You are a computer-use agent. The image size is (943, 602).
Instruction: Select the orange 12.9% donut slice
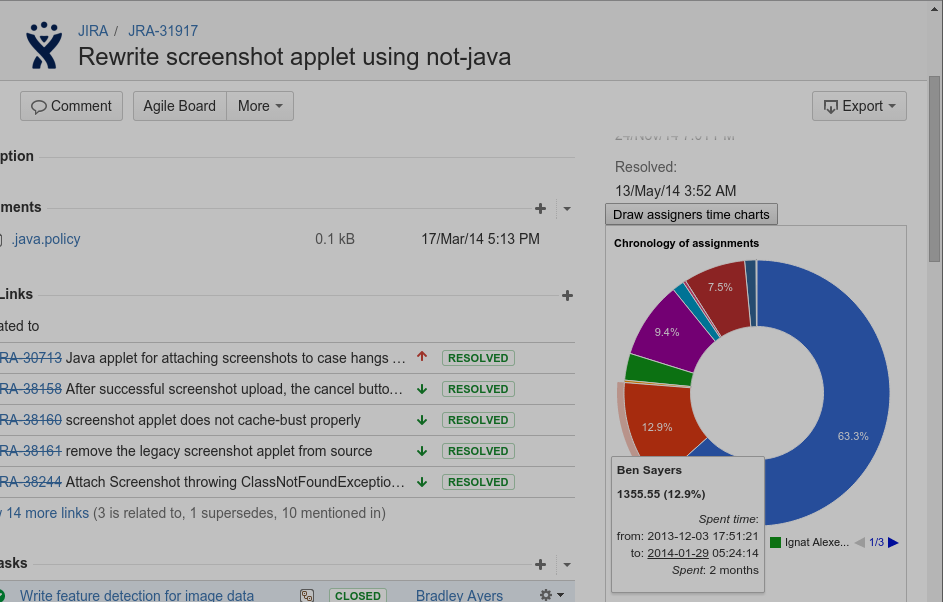tap(656, 424)
